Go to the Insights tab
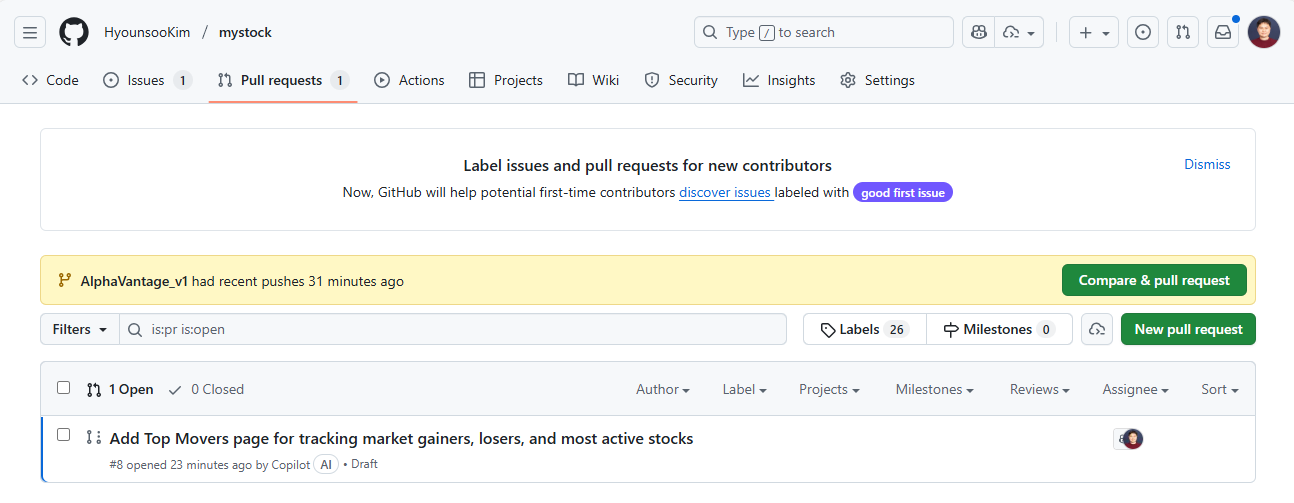1294x503 pixels. point(779,80)
